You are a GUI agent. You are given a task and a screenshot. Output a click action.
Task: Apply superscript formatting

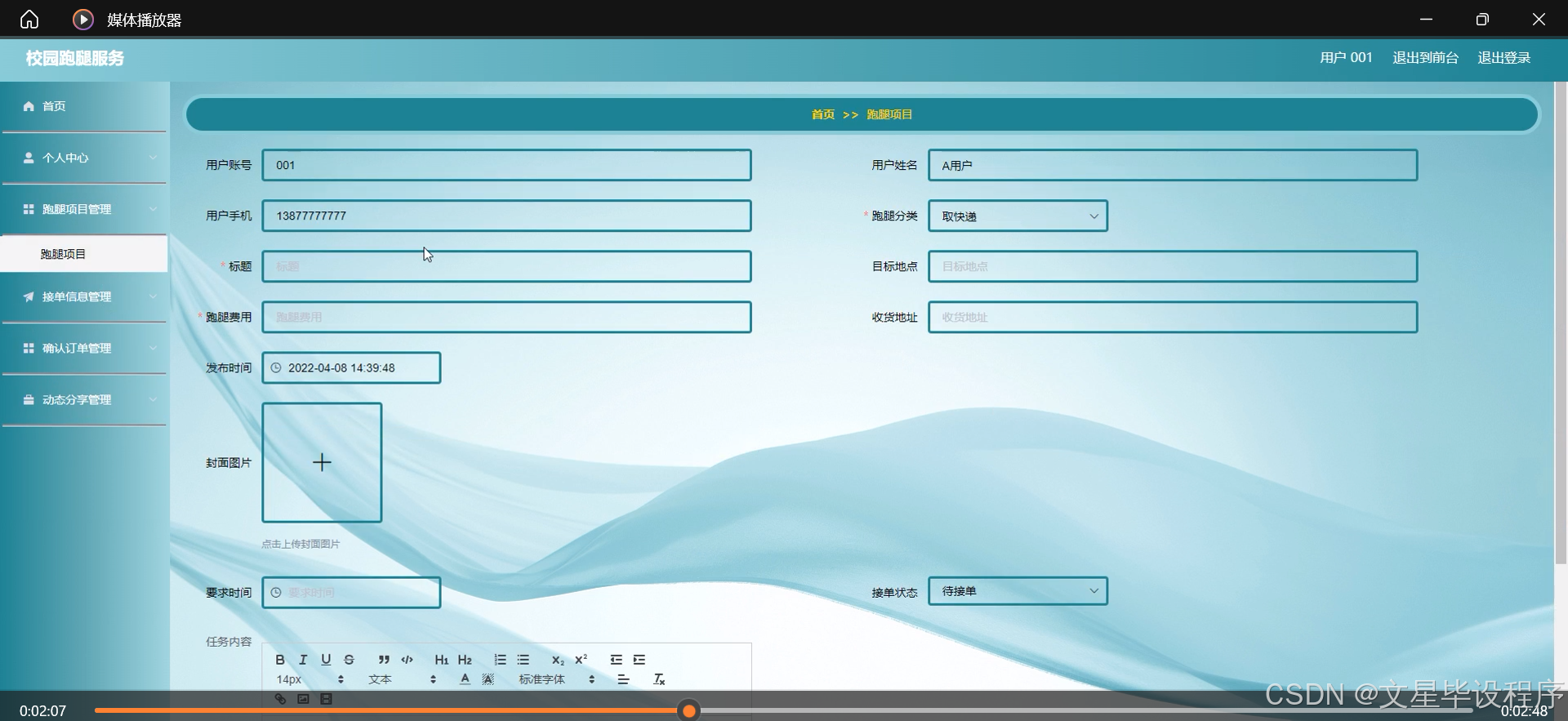pyautogui.click(x=581, y=660)
